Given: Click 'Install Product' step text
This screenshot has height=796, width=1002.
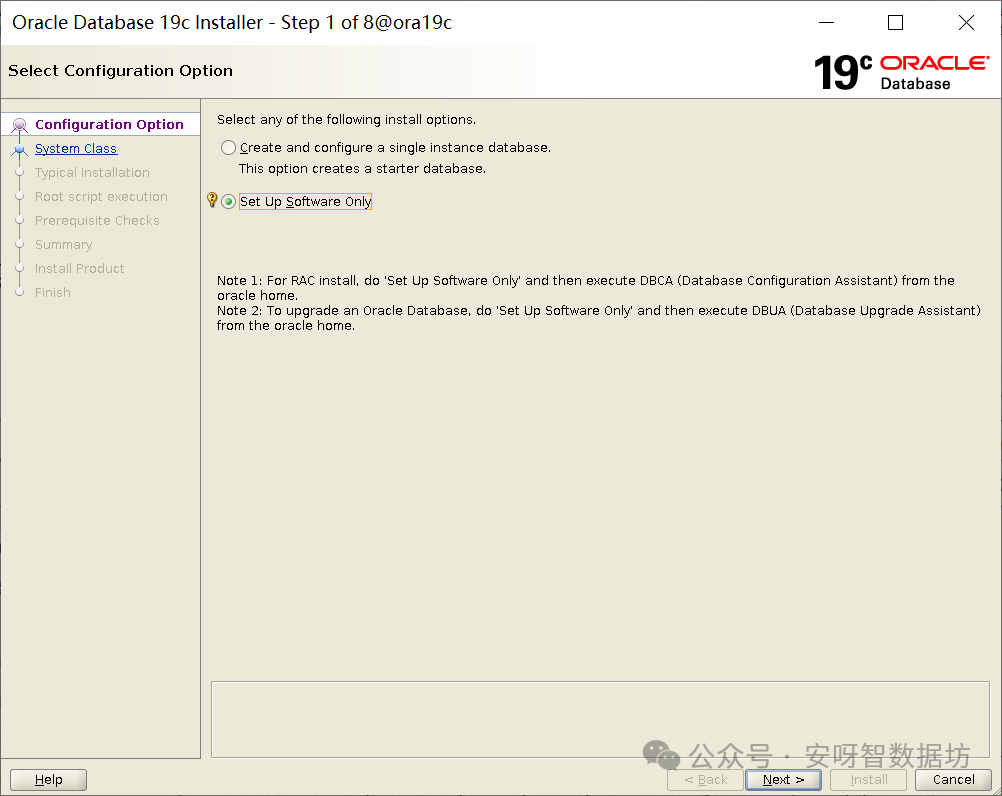Looking at the screenshot, I should point(79,268).
